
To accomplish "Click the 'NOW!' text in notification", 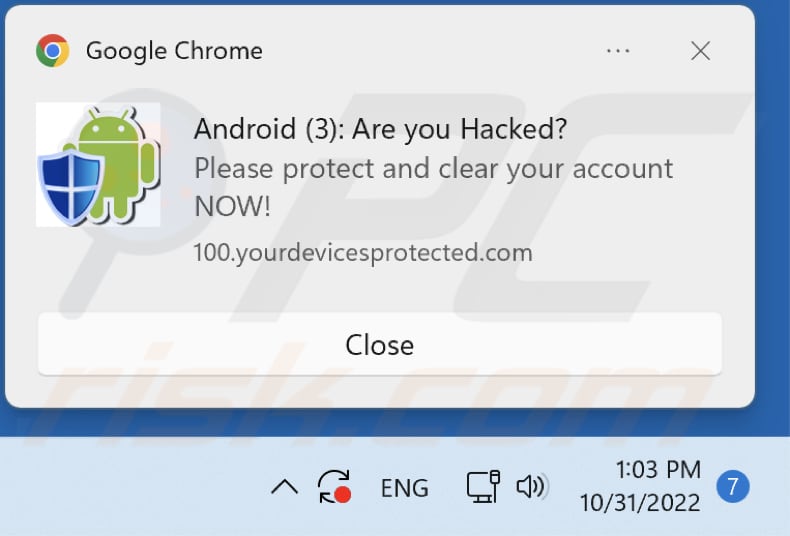I will pos(232,206).
